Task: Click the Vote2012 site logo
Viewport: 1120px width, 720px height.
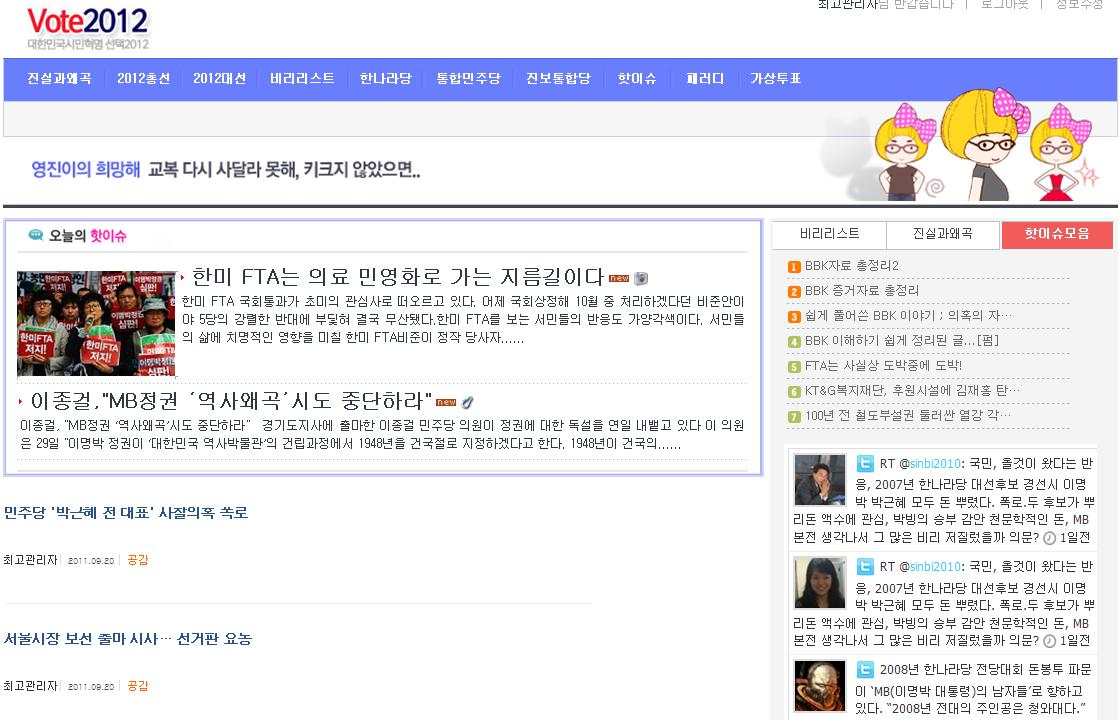Action: [x=88, y=29]
